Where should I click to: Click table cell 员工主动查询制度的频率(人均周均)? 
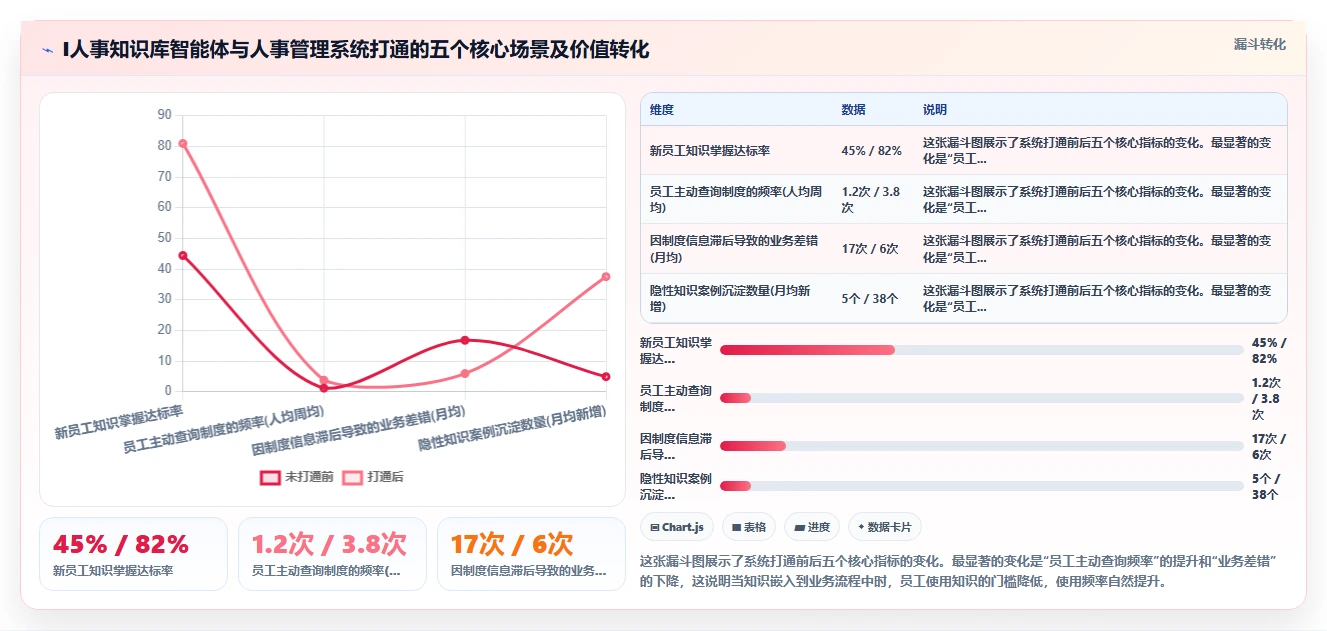(737, 199)
